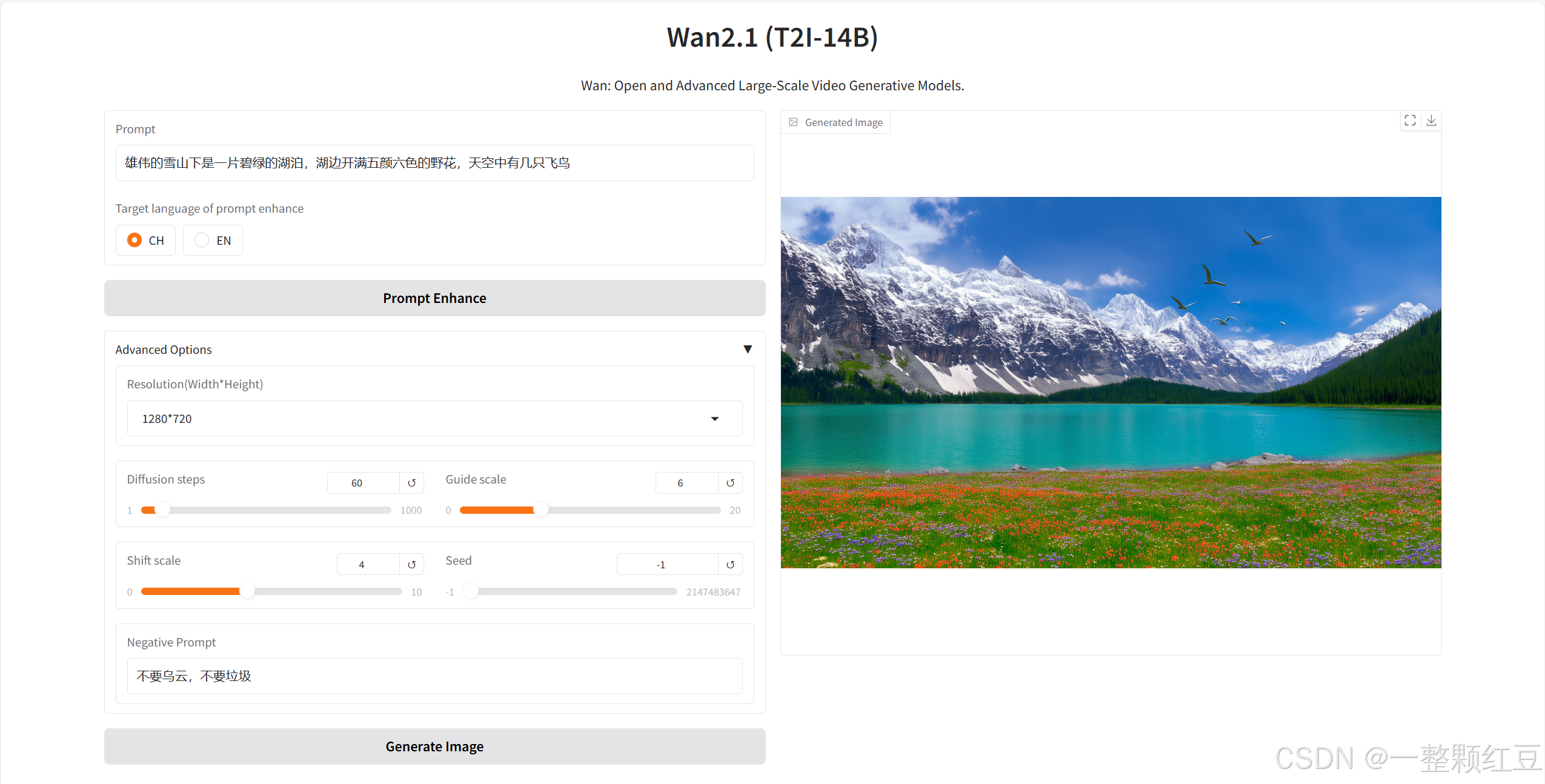Image resolution: width=1545 pixels, height=784 pixels.
Task: Click the Guide scale slider handle
Action: (540, 510)
